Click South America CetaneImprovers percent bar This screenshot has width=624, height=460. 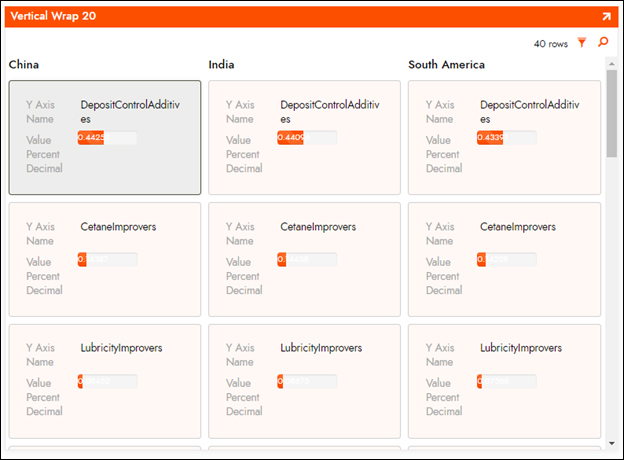point(507,260)
